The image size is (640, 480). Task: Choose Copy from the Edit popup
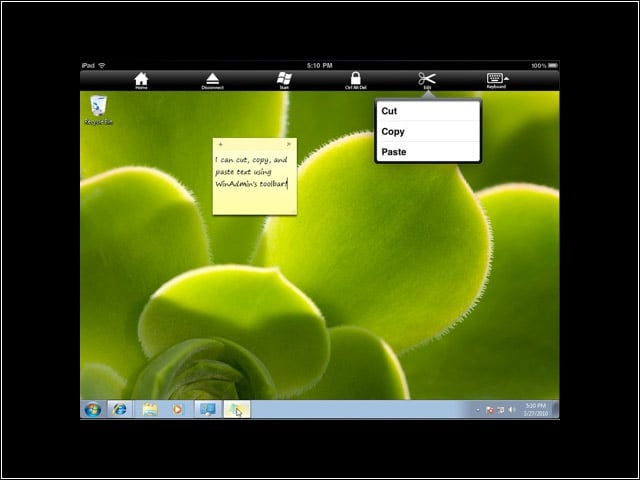tap(428, 131)
